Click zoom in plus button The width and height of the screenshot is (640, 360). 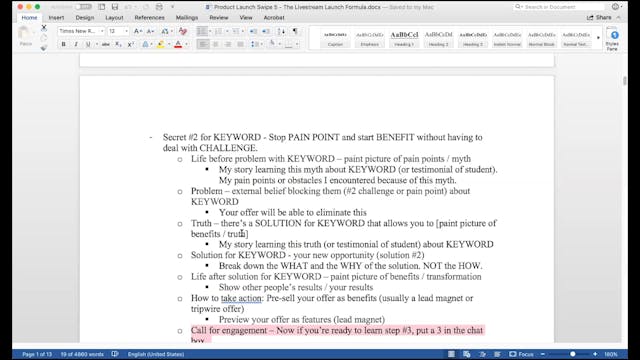595,354
